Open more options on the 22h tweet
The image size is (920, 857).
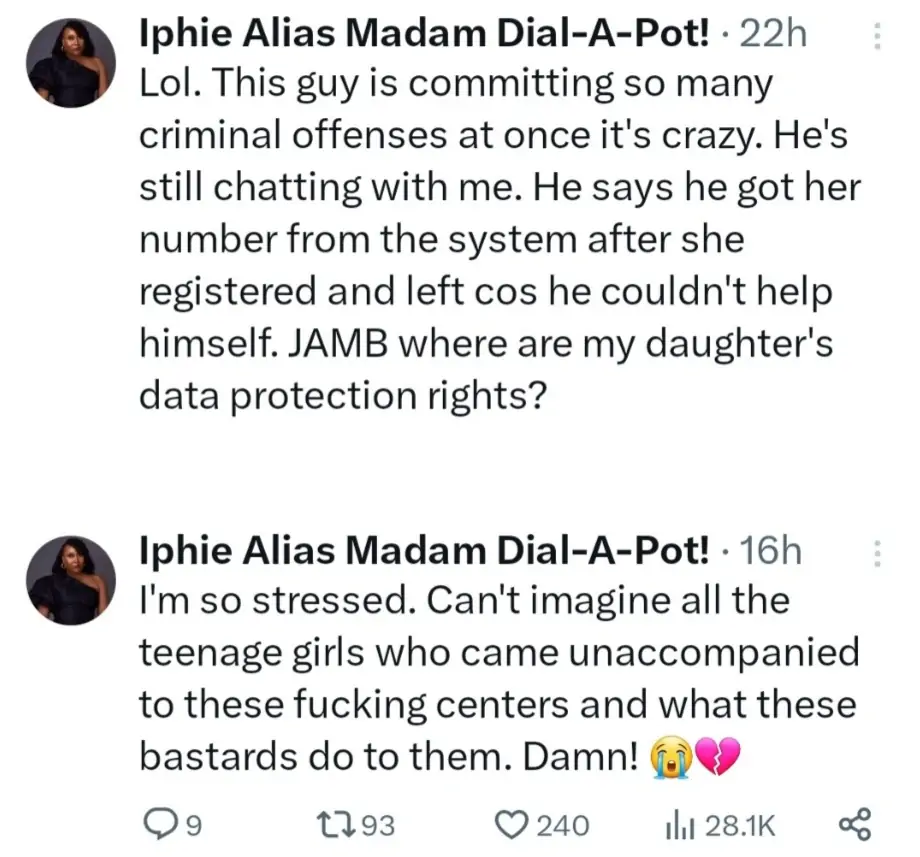[x=878, y=37]
